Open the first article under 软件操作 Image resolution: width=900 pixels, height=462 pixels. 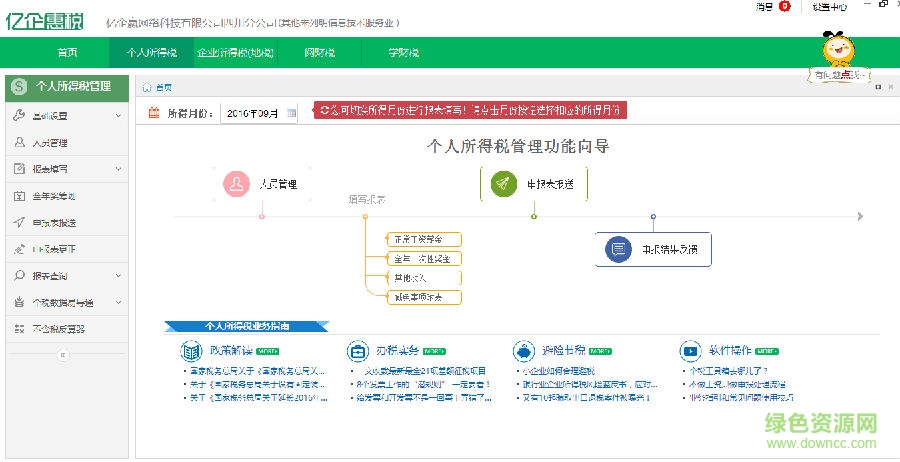[x=728, y=371]
